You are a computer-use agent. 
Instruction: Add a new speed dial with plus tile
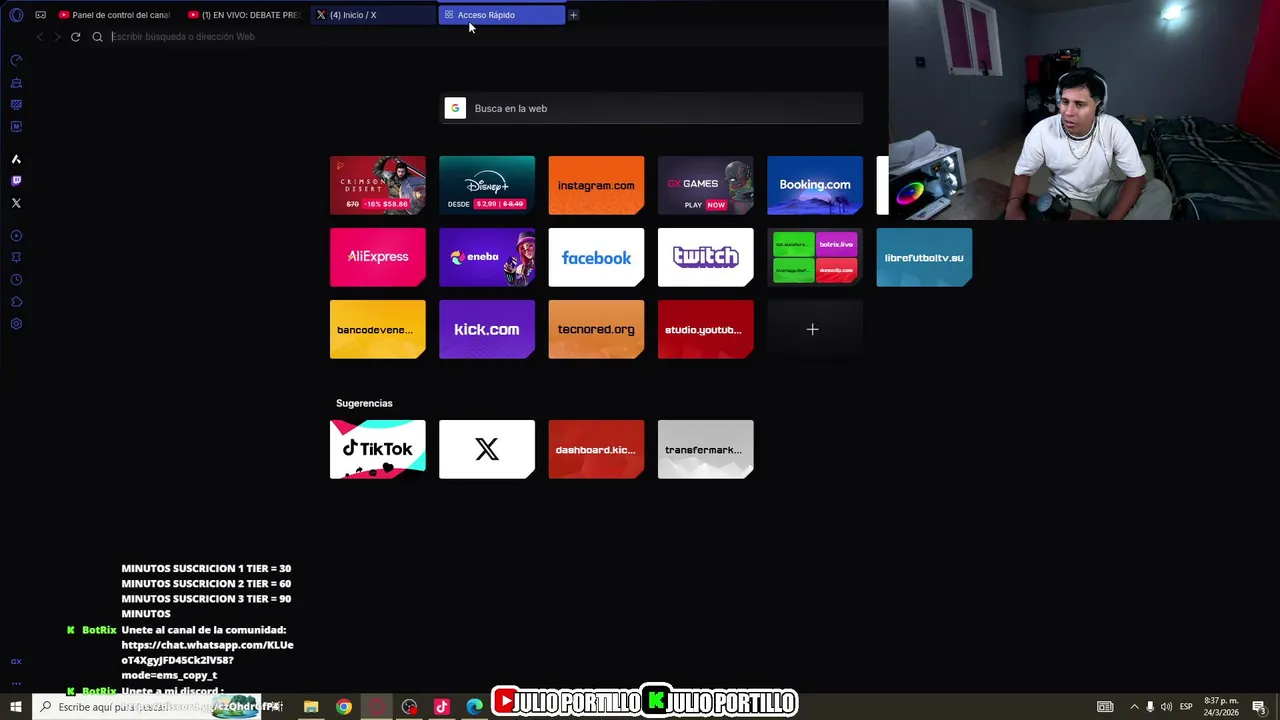[815, 329]
